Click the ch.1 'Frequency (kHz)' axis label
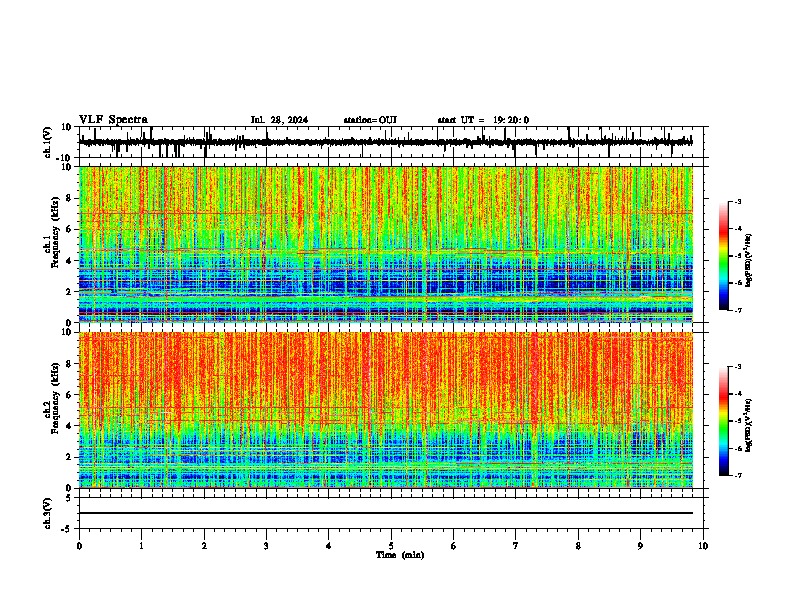The height and width of the screenshot is (612, 792). point(55,232)
